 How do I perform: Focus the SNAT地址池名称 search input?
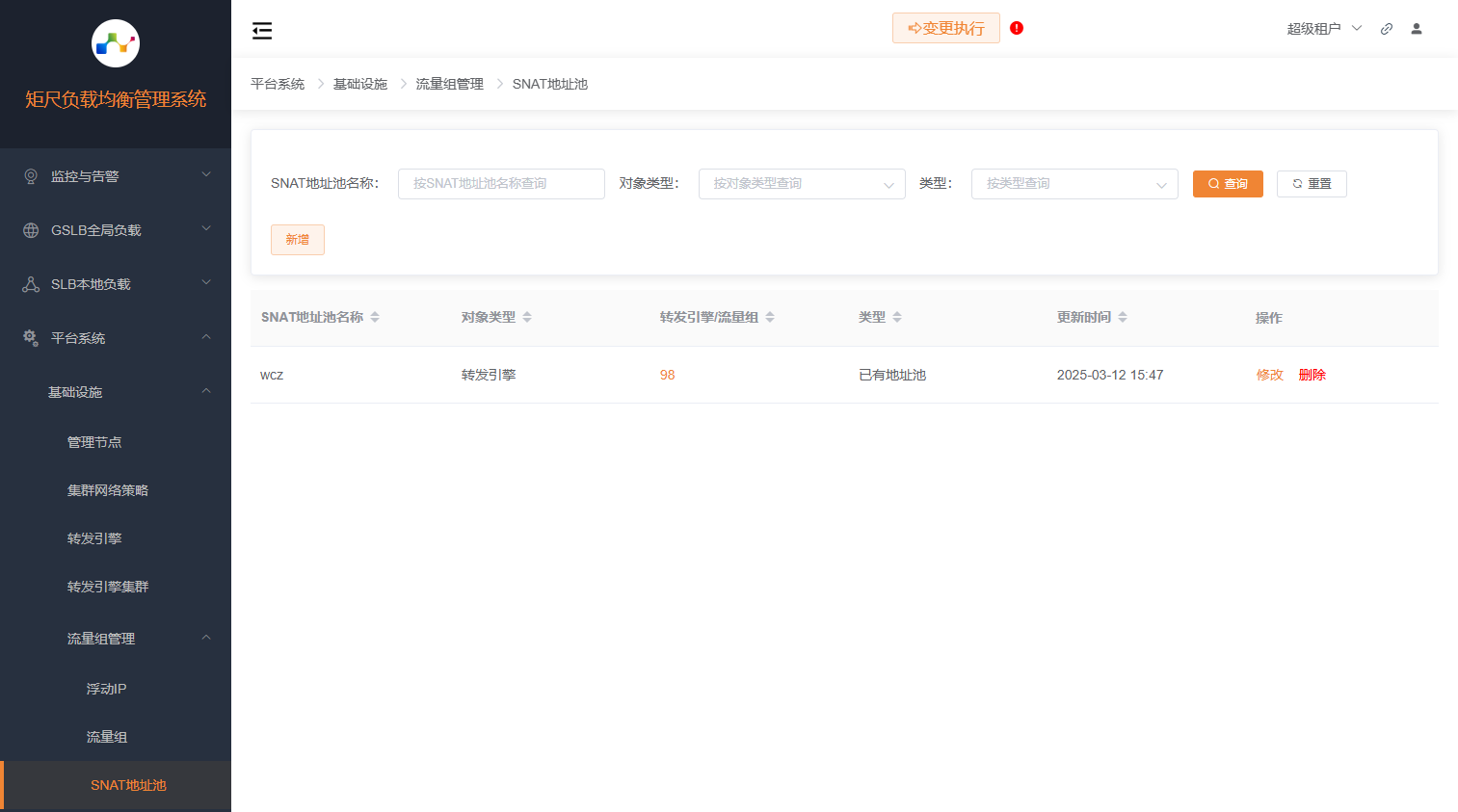[501, 184]
